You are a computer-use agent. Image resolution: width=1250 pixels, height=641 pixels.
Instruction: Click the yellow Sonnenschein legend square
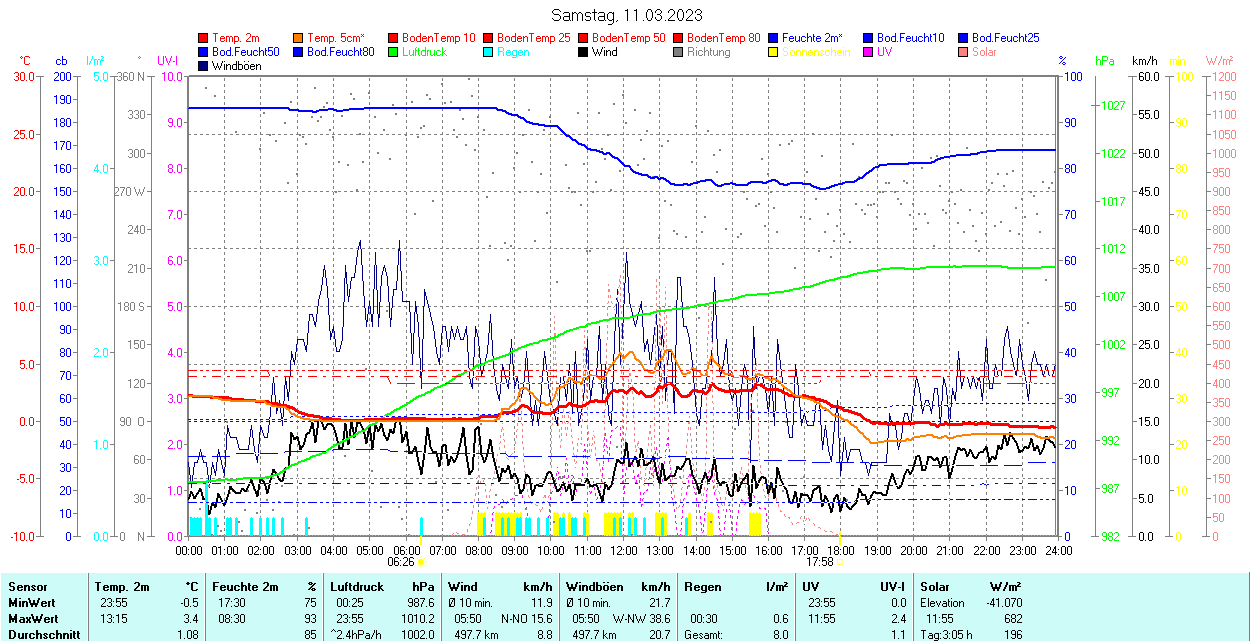point(773,52)
